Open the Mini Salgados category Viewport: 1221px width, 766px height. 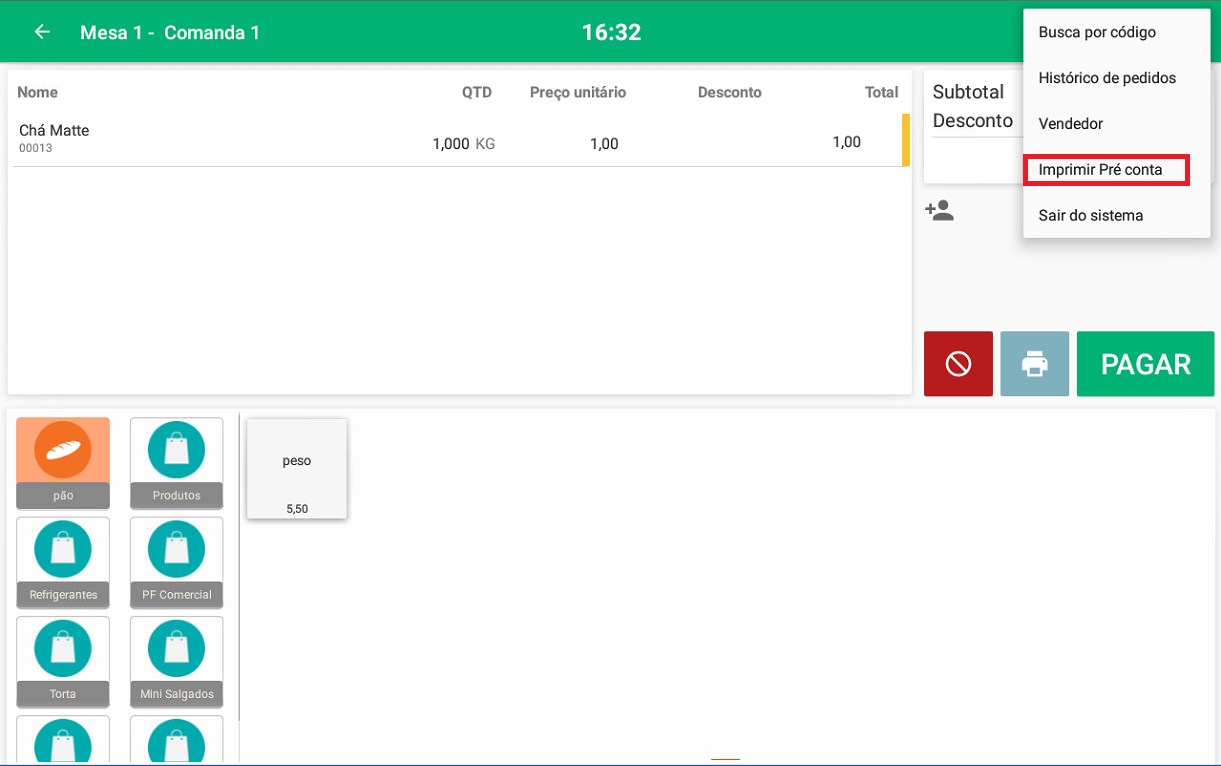177,661
